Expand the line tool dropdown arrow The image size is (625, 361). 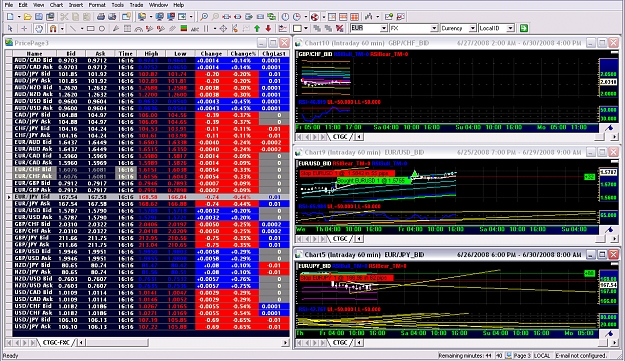(x=82, y=28)
